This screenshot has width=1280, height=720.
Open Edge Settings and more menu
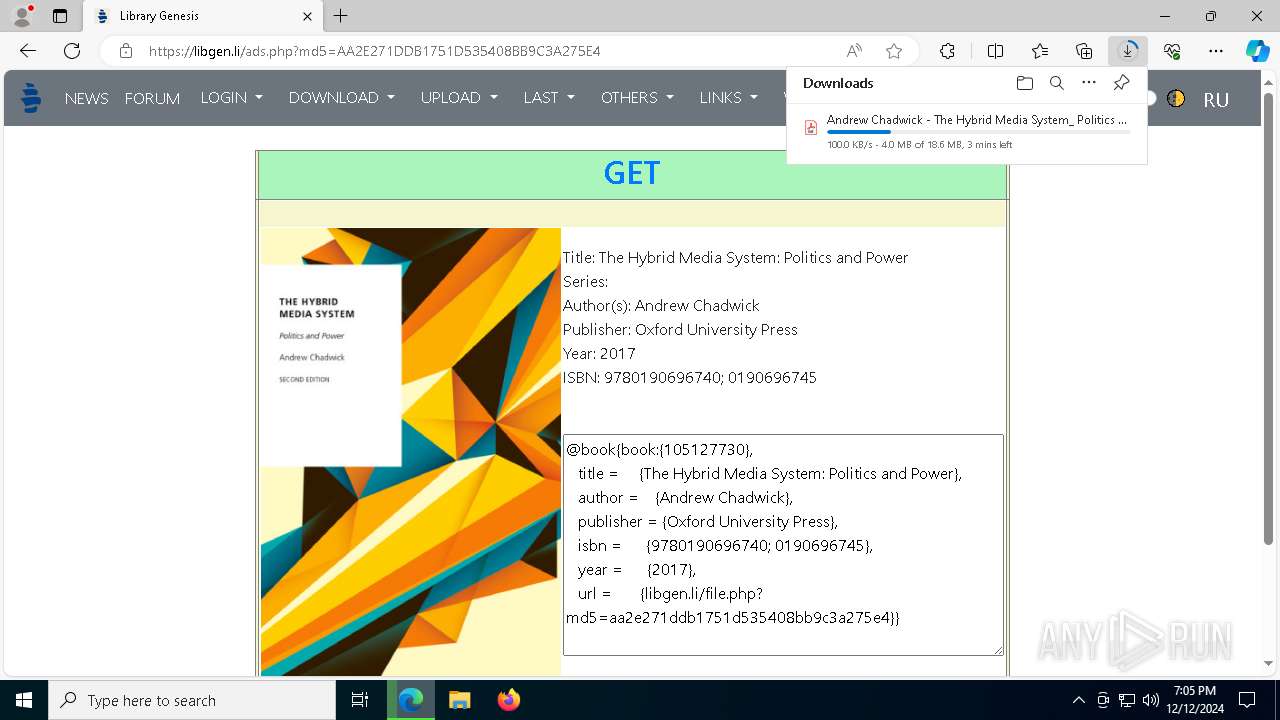tap(1216, 51)
